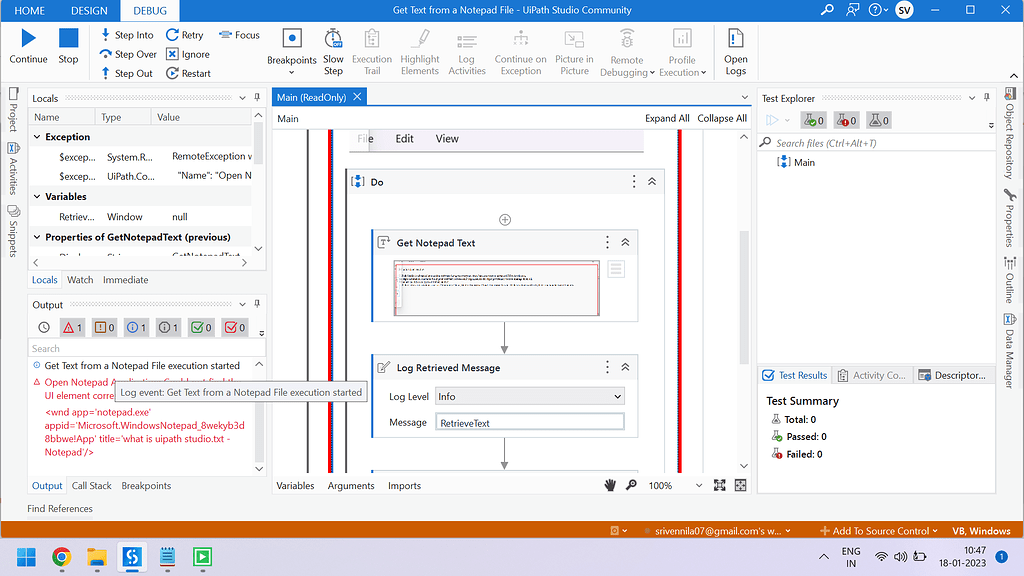The height and width of the screenshot is (576, 1024).
Task: Open the Log Level dropdown showing Info
Action: [530, 397]
